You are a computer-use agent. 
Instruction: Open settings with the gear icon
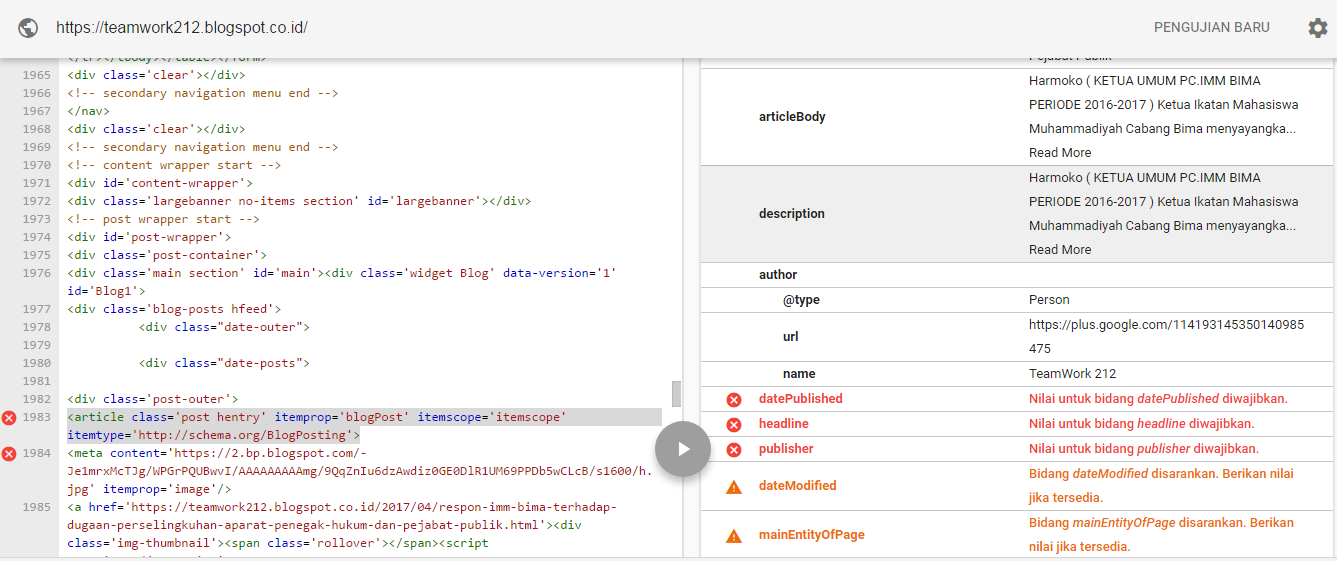pos(1318,28)
